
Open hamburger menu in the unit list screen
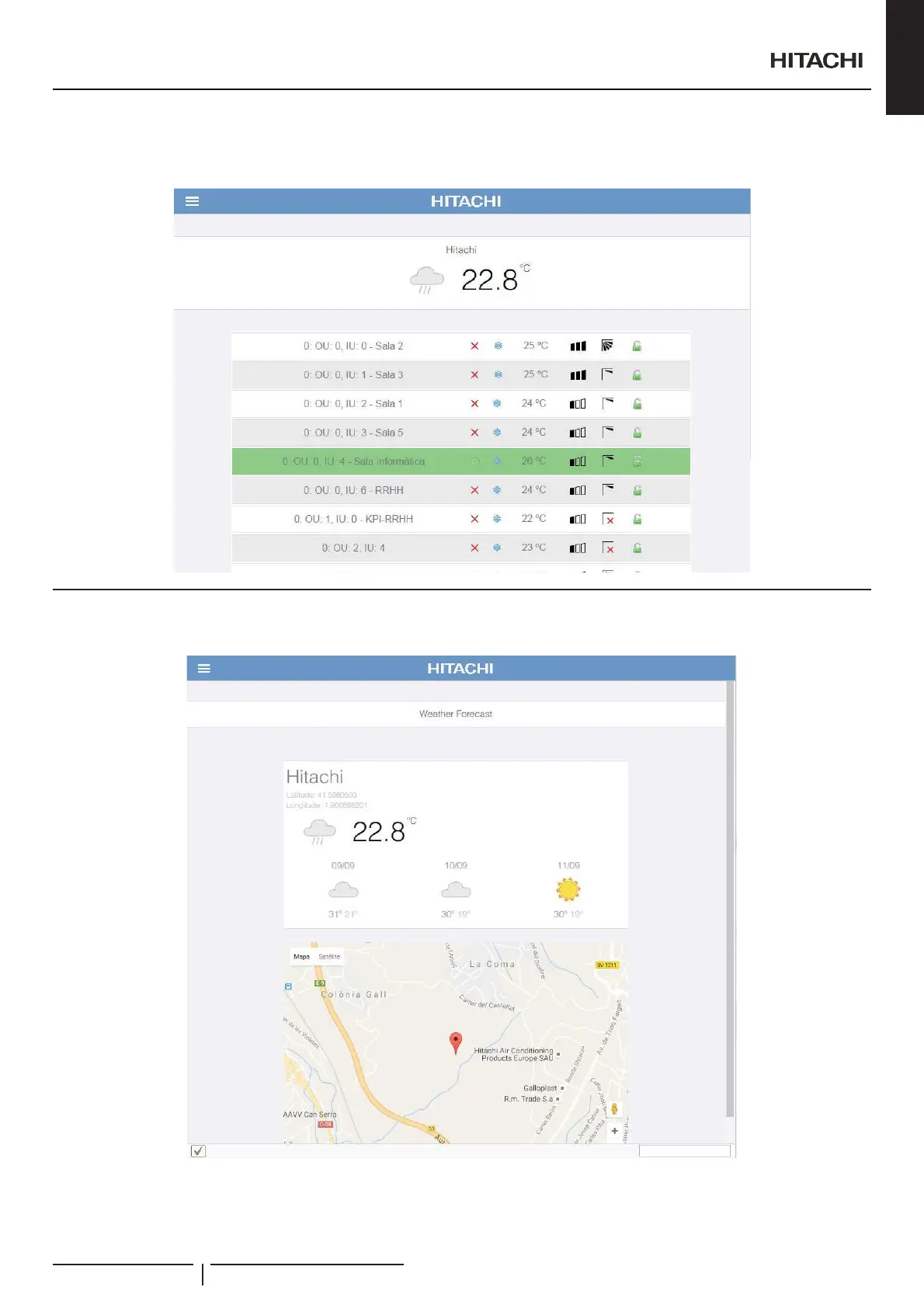click(x=193, y=201)
